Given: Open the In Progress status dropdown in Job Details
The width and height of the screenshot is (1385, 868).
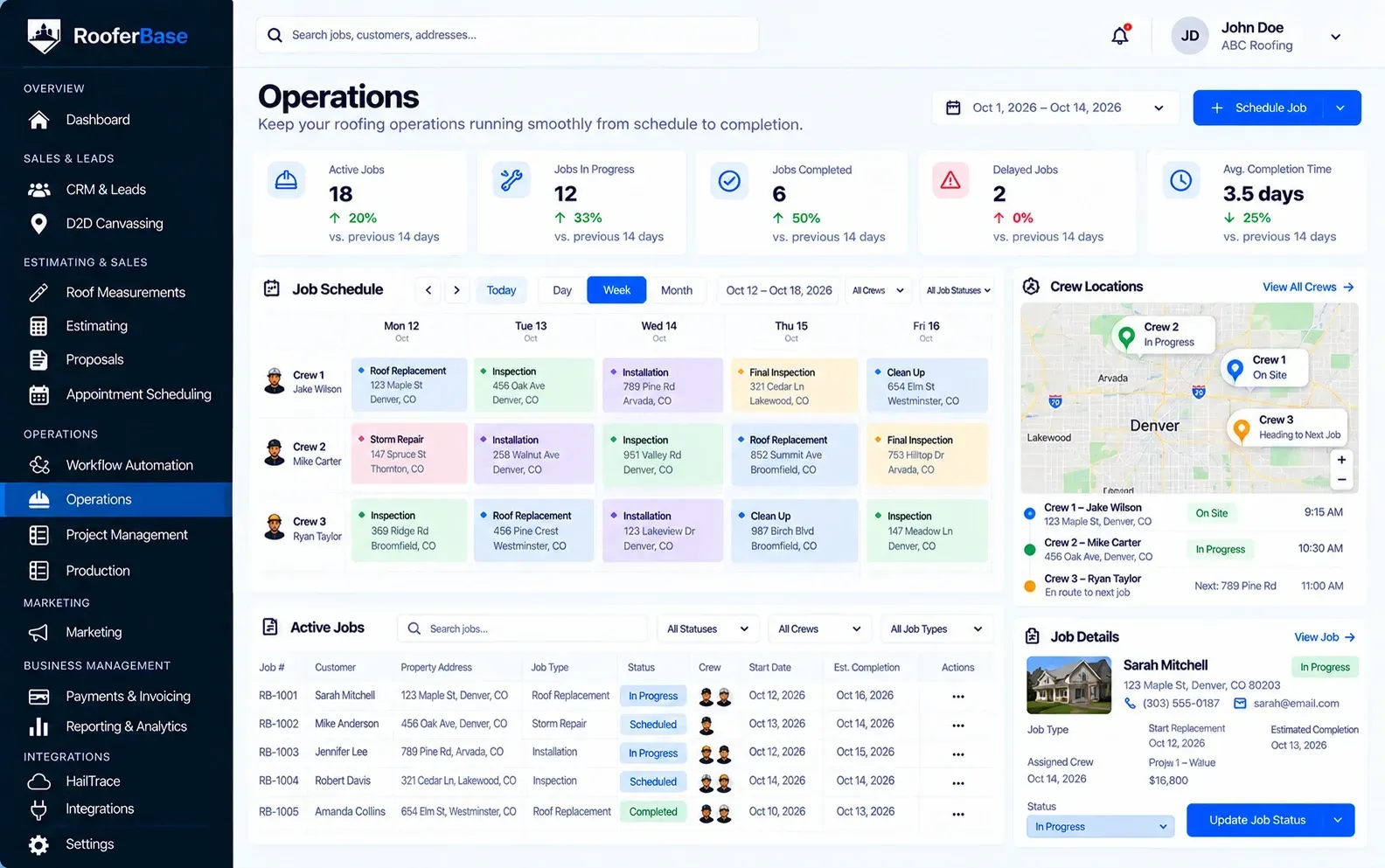Looking at the screenshot, I should point(1101,827).
